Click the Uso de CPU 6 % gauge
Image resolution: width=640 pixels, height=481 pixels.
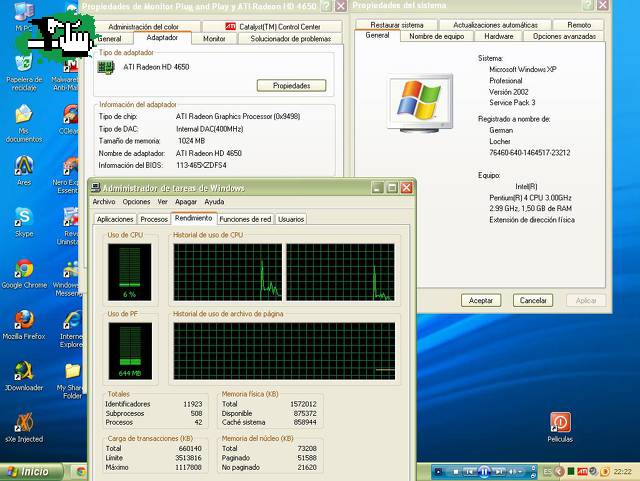click(x=129, y=272)
